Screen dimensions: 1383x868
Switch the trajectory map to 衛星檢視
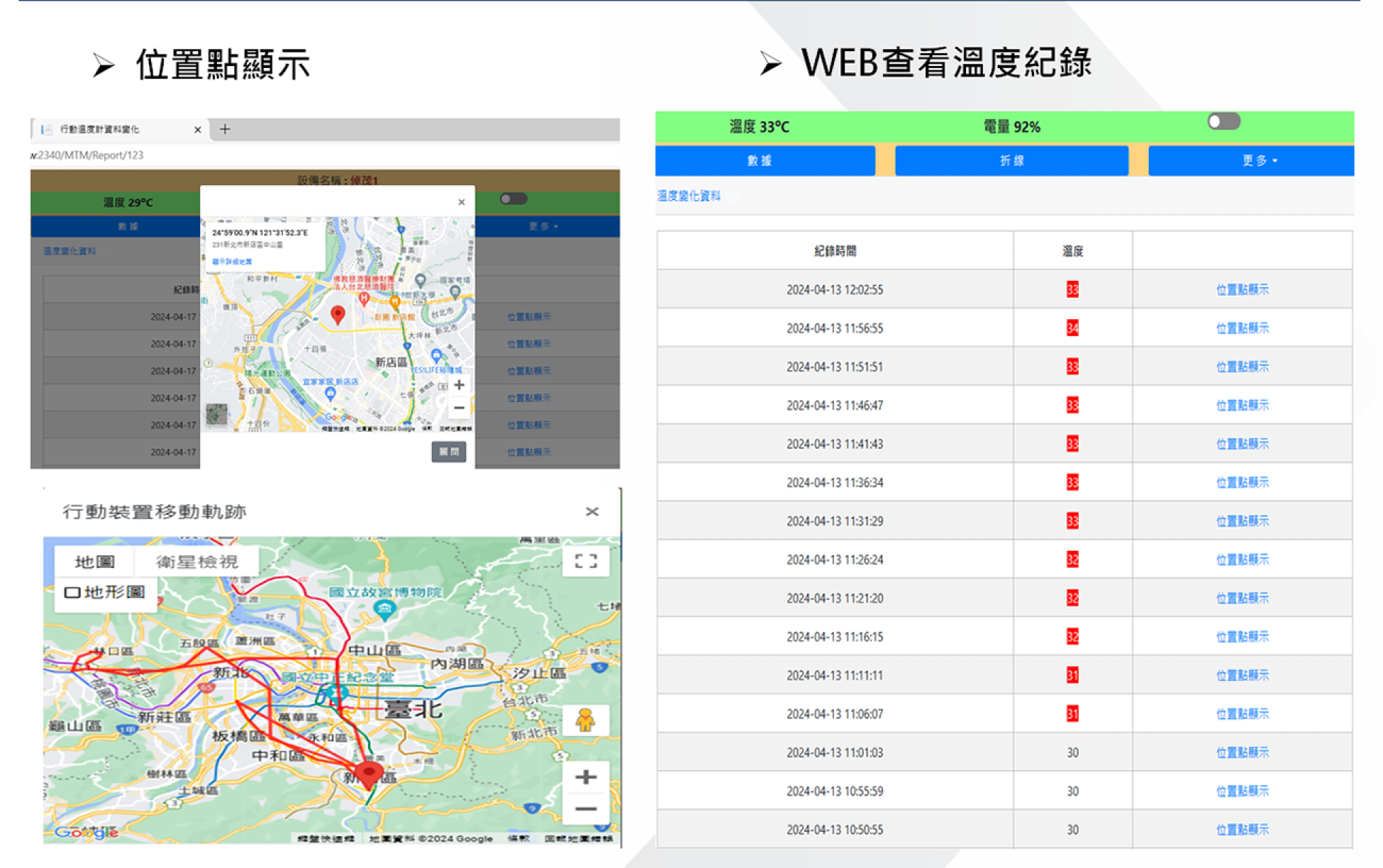tap(196, 562)
